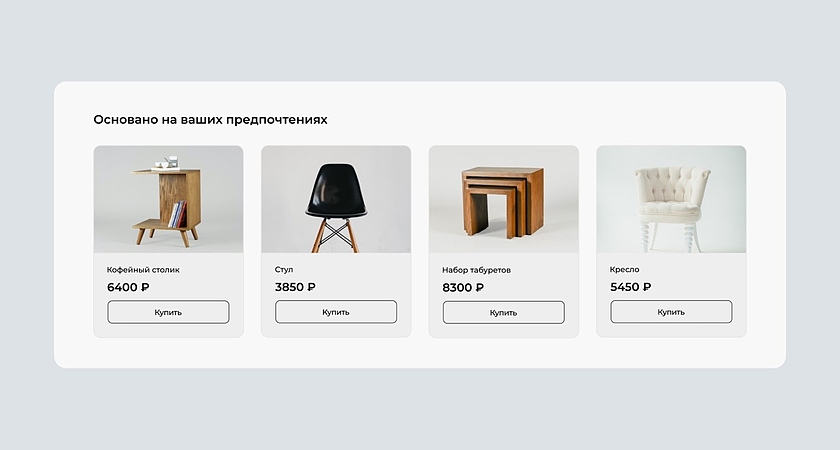The height and width of the screenshot is (450, 840).
Task: Select the 3850 ₽ price label
Action: pyautogui.click(x=295, y=287)
